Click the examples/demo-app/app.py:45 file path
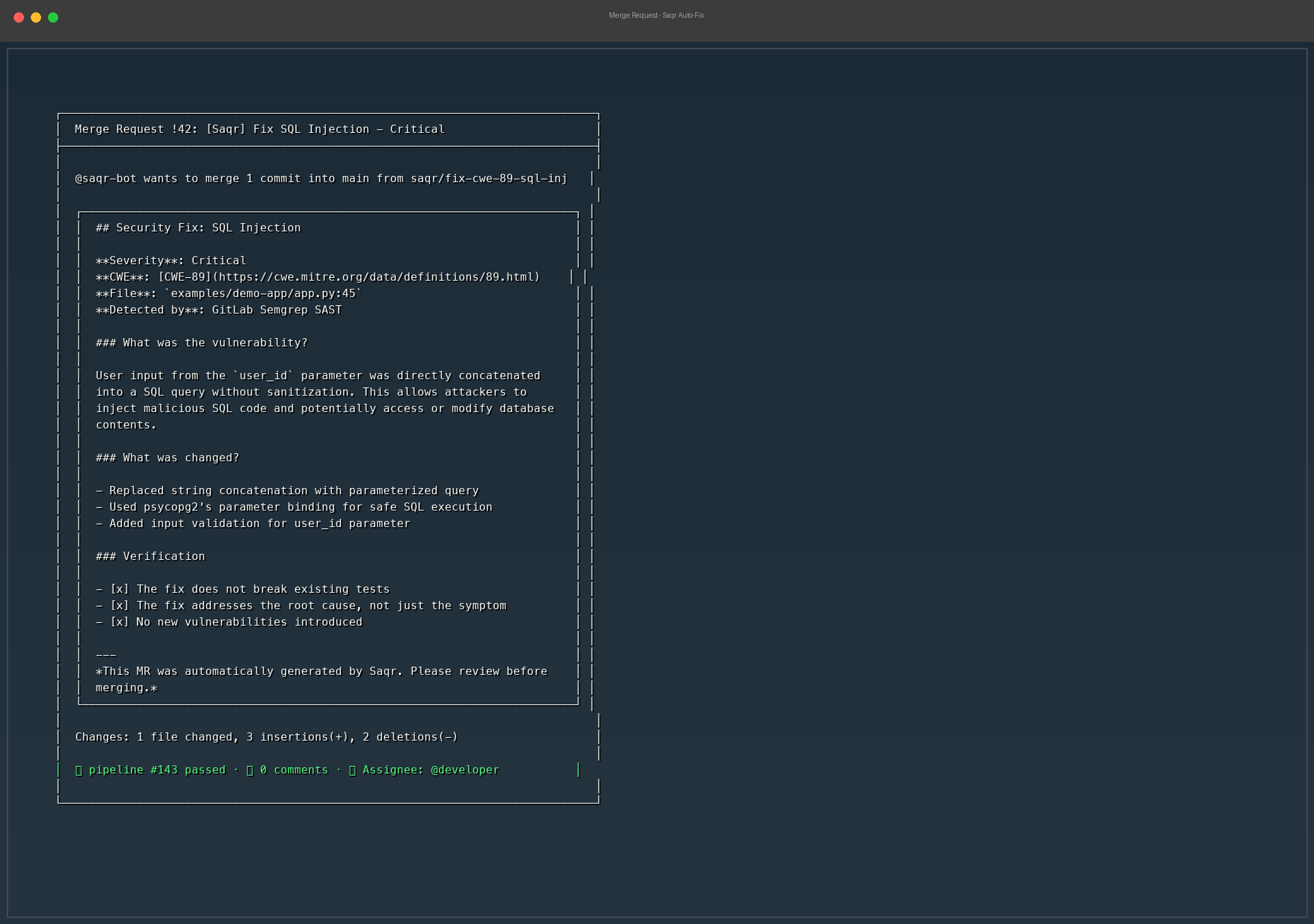 [263, 294]
